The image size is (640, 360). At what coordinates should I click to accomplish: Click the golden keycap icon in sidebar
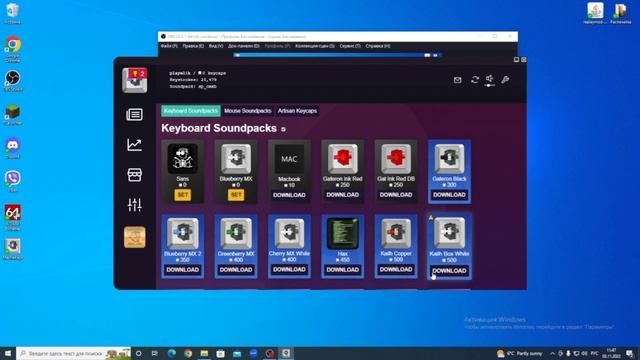(x=135, y=237)
